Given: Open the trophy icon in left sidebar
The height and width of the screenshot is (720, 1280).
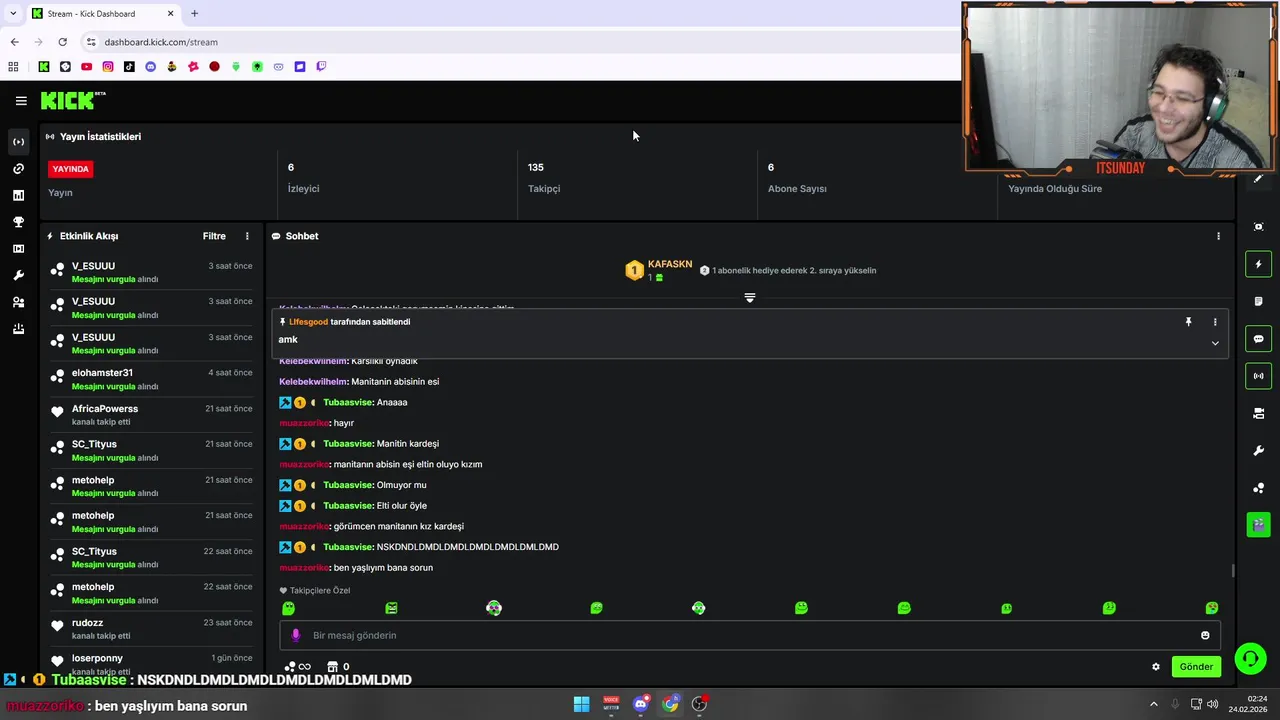Looking at the screenshot, I should point(18,222).
